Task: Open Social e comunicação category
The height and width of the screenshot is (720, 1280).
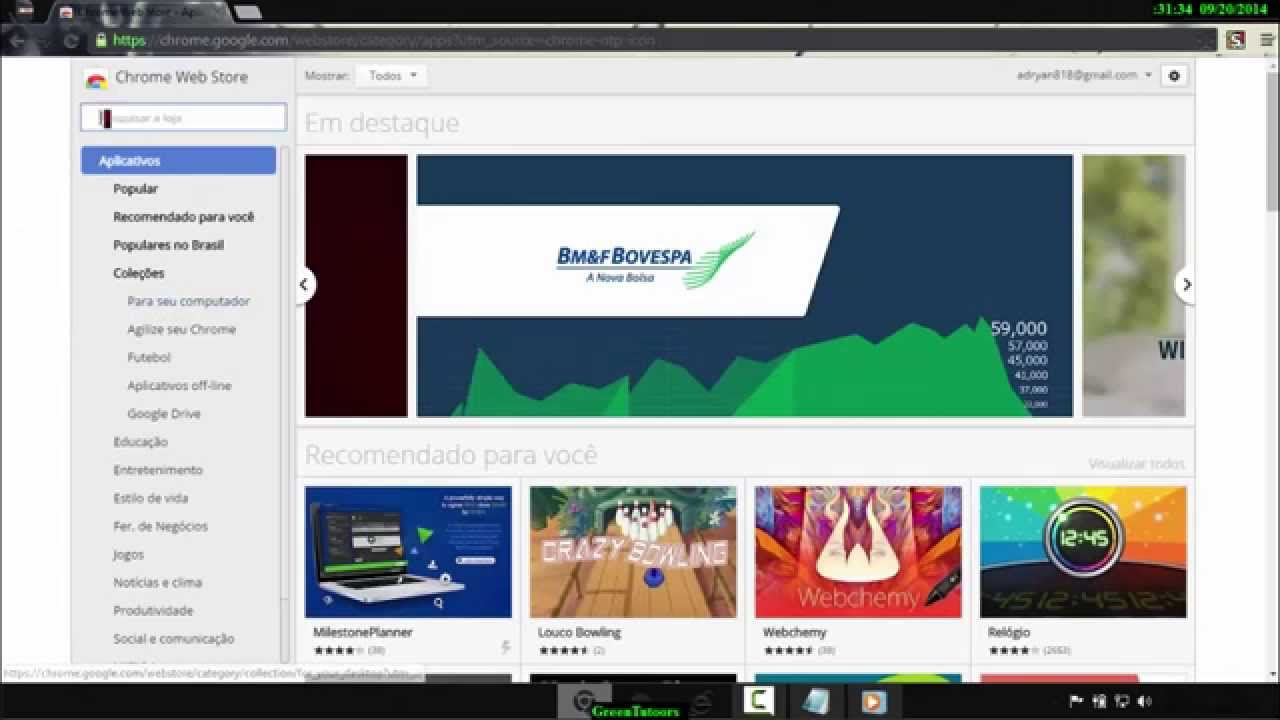Action: [173, 638]
